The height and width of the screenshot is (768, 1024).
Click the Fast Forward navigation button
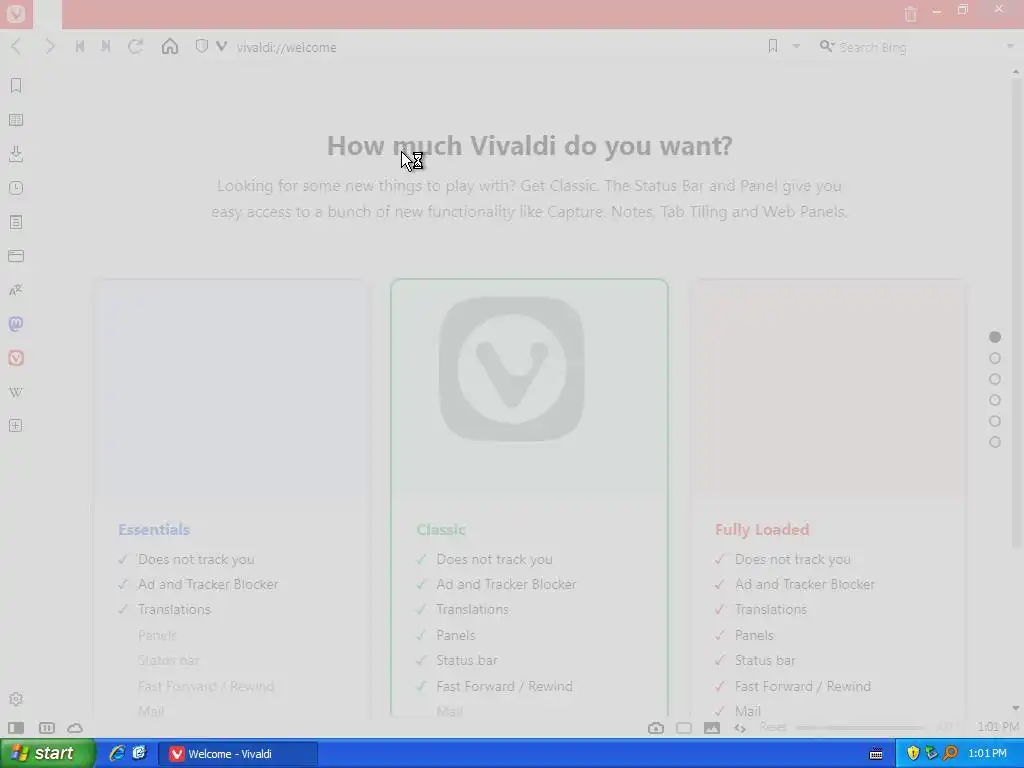(x=106, y=47)
